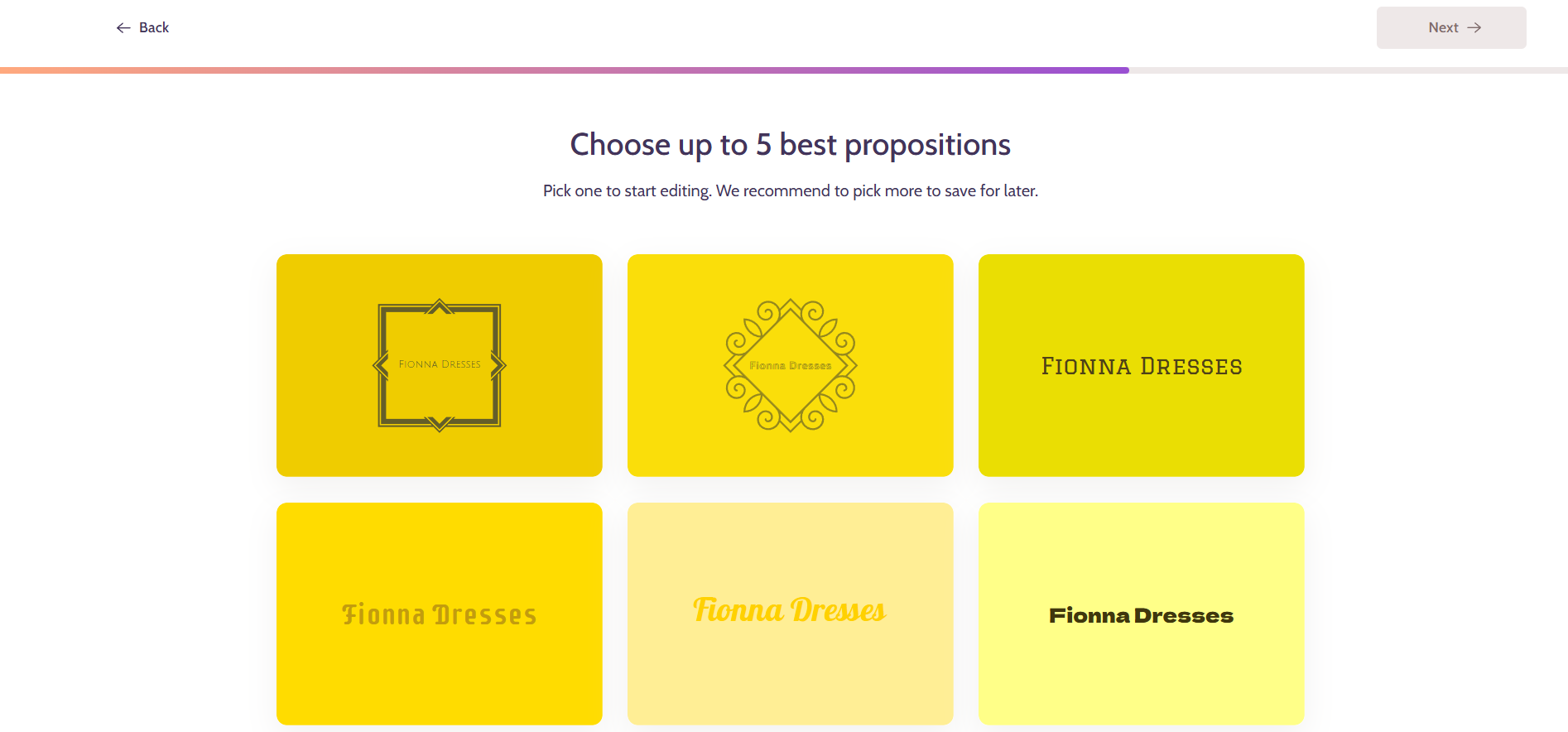Click the Back arrow icon
Image resolution: width=1568 pixels, height=732 pixels.
click(123, 27)
